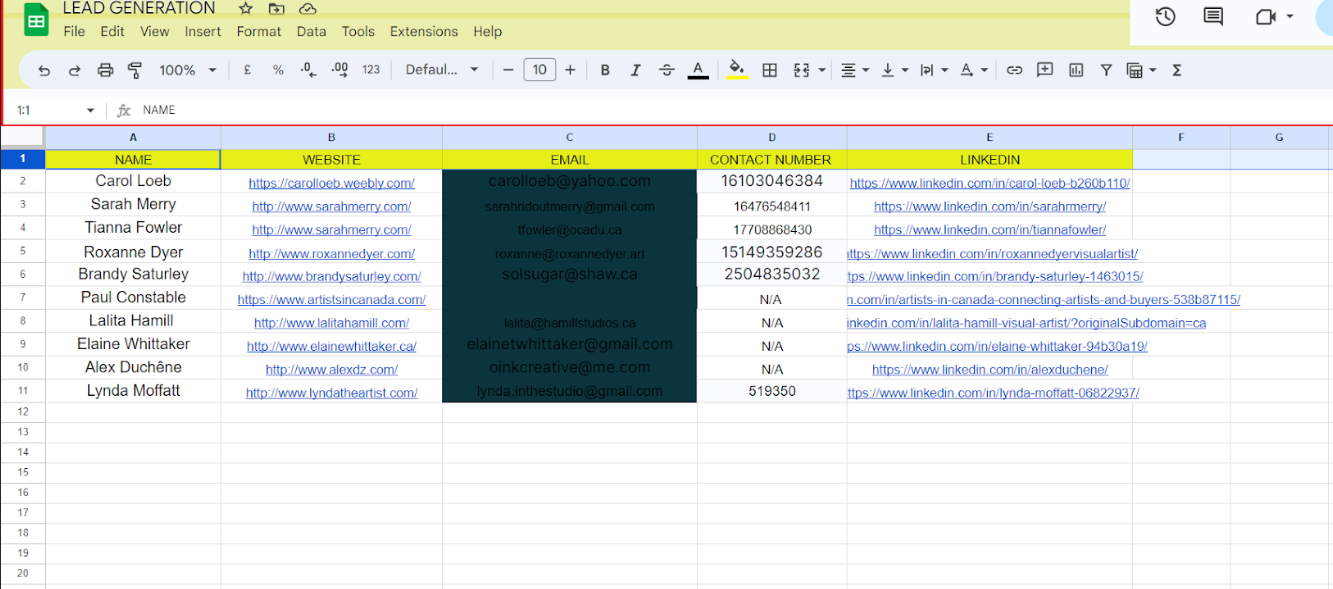Open the roxannedyer.com website link
Viewport: 1333px width, 589px height.
331,254
